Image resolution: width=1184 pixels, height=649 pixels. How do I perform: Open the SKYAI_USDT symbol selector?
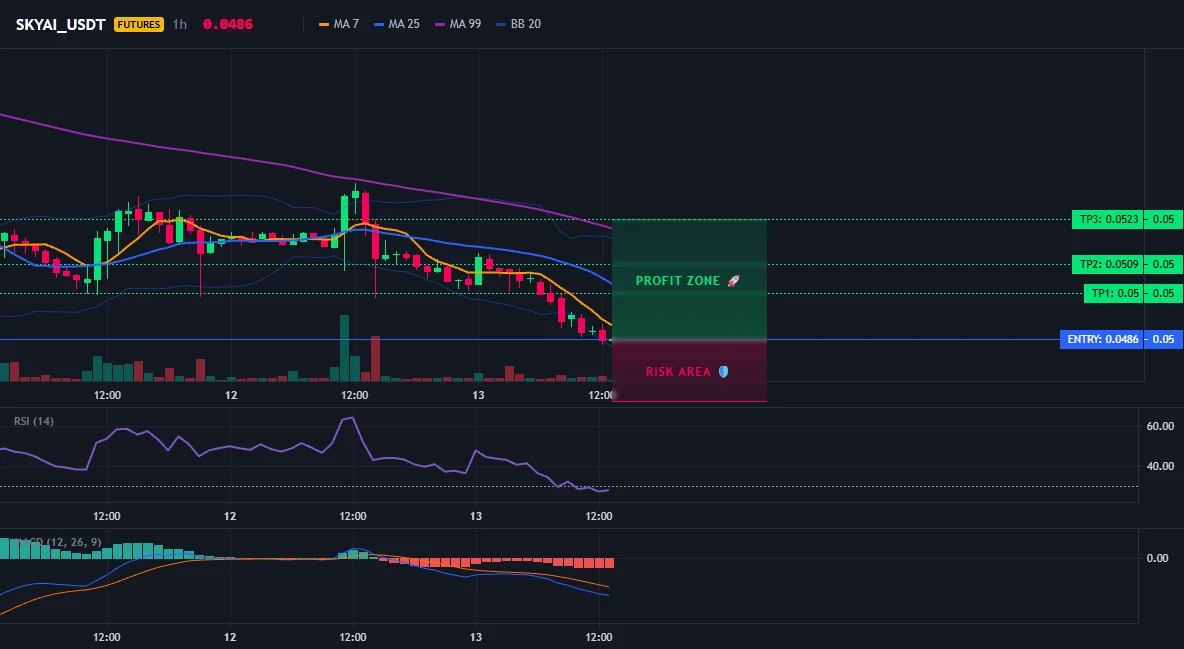pyautogui.click(x=60, y=24)
